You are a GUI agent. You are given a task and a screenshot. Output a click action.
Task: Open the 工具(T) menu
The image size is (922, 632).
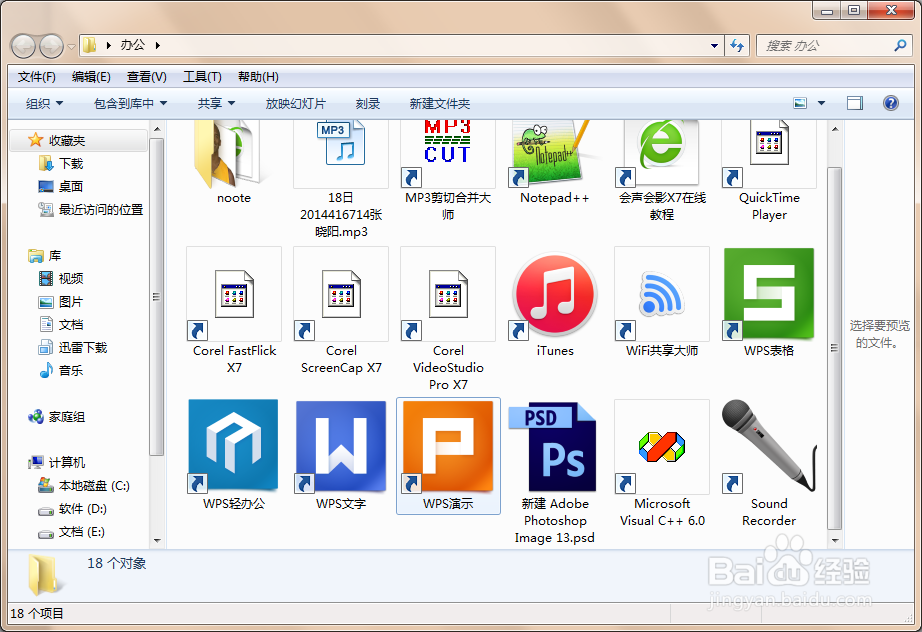click(202, 77)
